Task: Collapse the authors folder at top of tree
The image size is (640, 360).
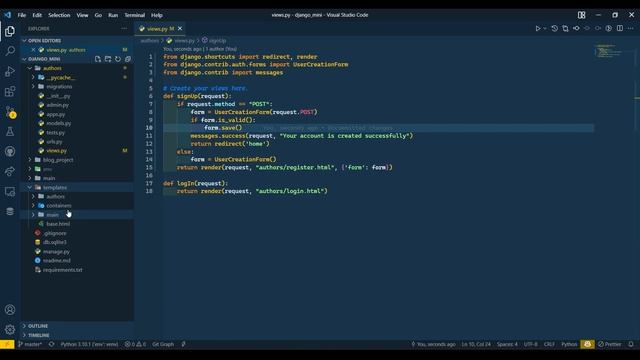Action: pos(77,68)
